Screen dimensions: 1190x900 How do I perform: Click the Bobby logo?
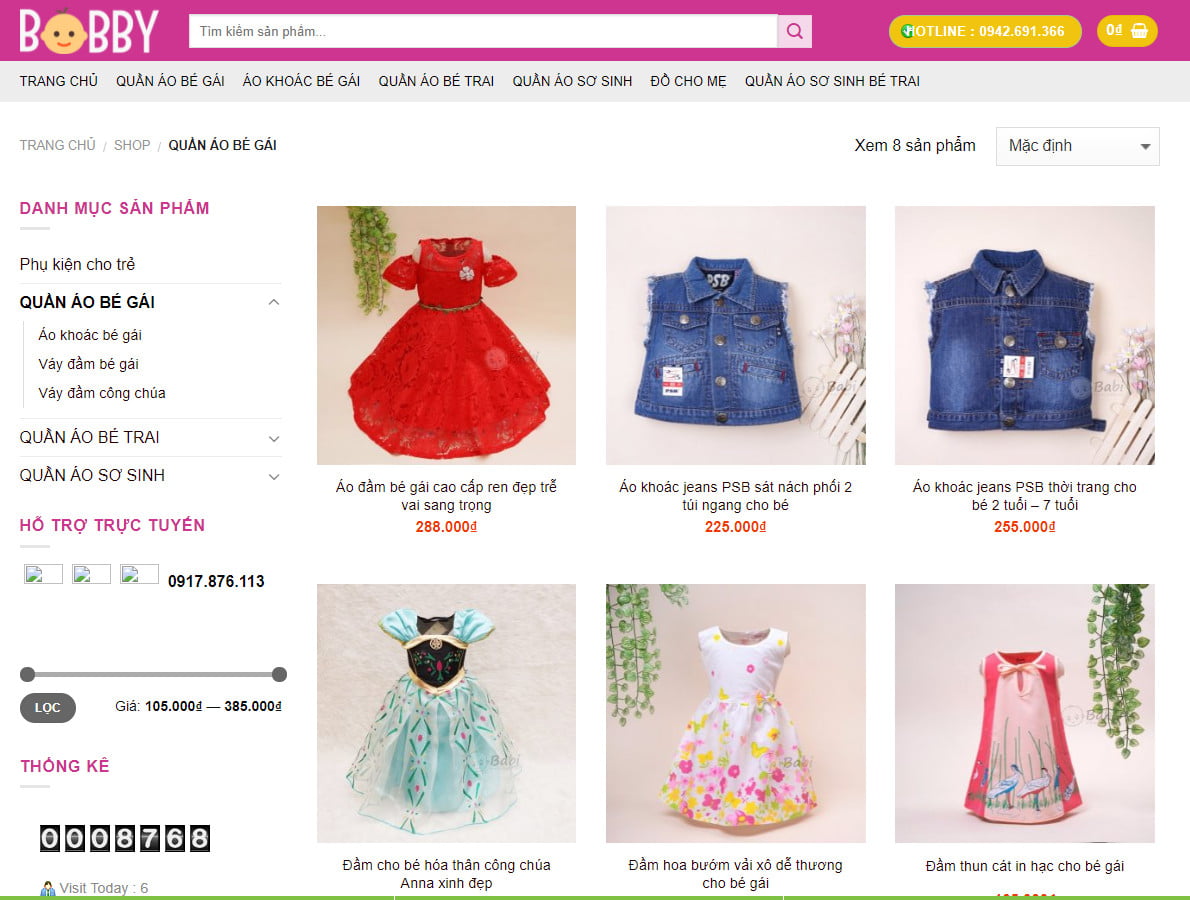pos(89,31)
